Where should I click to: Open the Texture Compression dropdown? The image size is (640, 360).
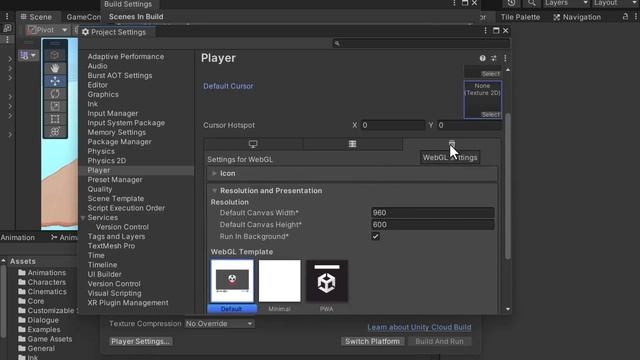220,324
